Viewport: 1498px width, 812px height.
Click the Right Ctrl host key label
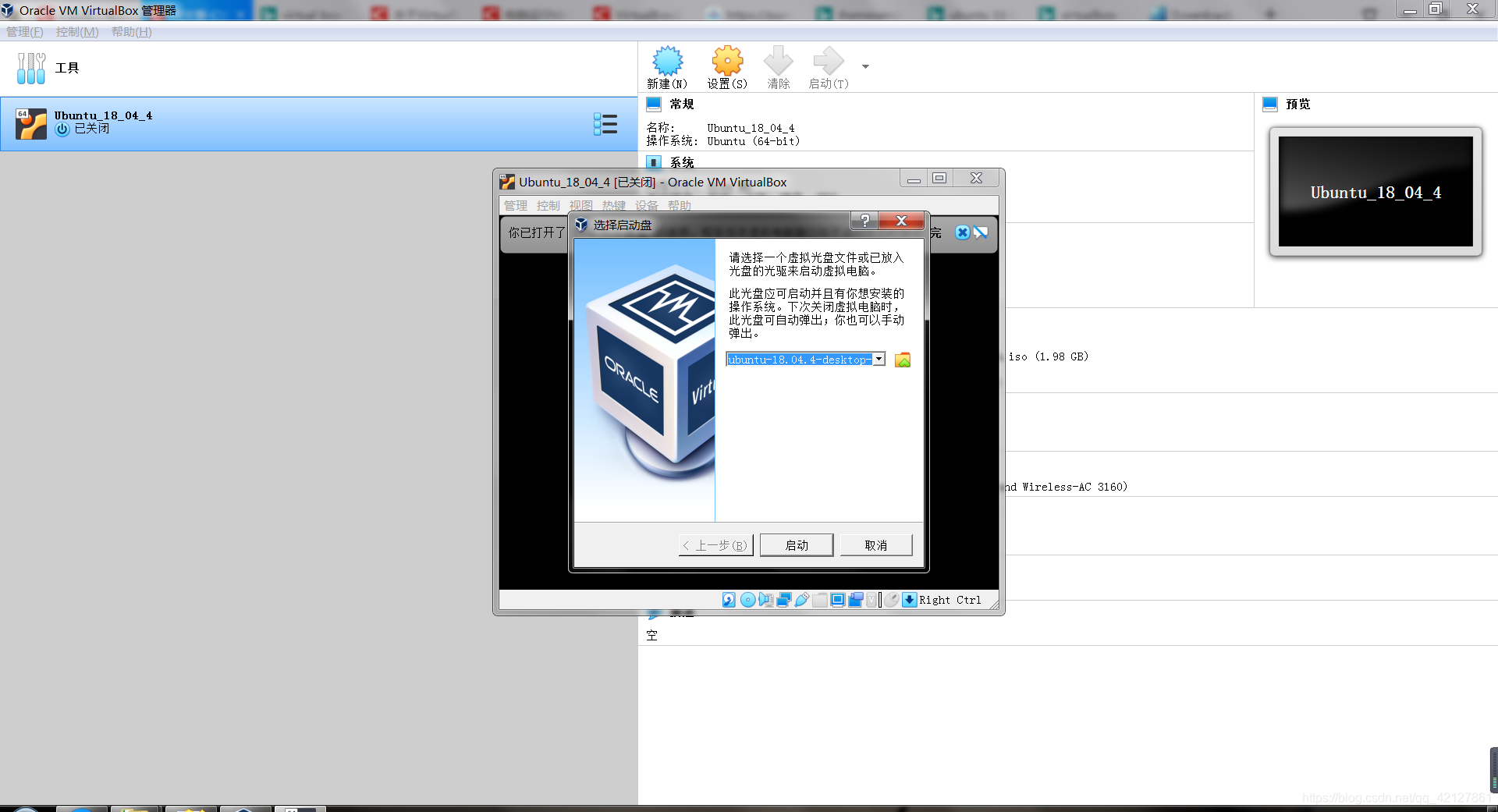coord(950,600)
